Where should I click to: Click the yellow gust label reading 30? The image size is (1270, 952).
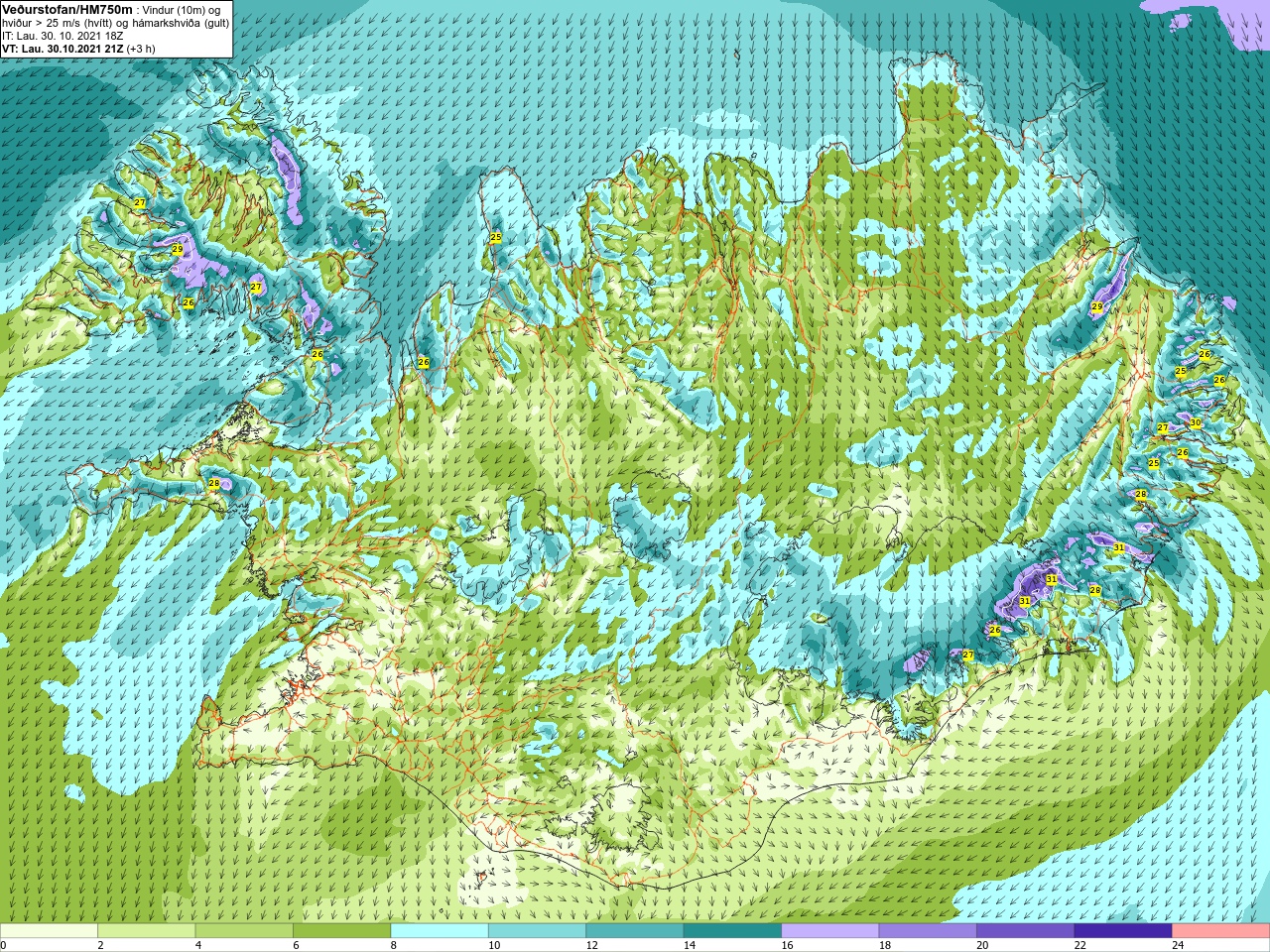[x=1196, y=422]
